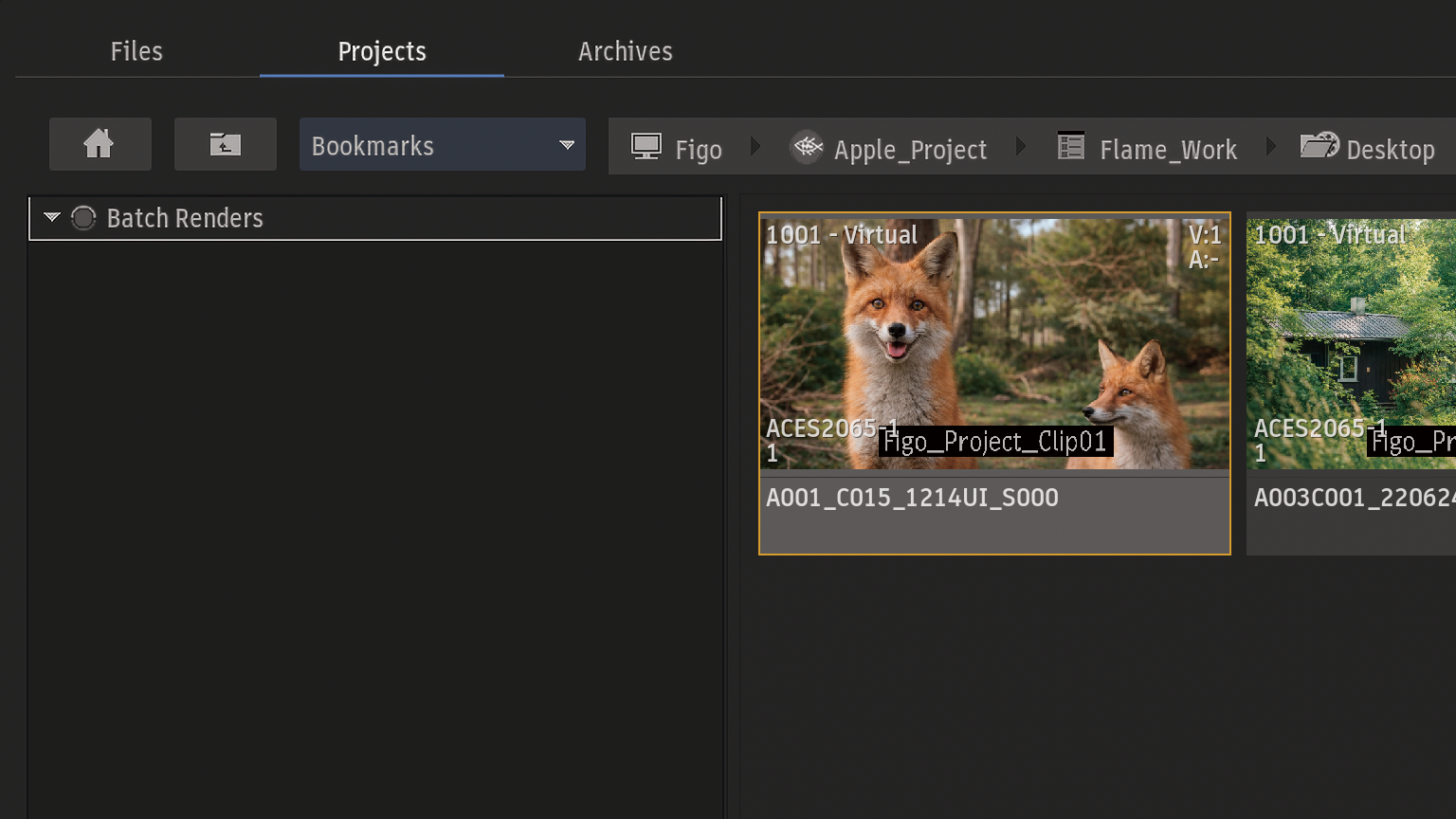This screenshot has width=1456, height=819.
Task: Click the Desktop folder icon in breadcrumb
Action: coord(1319,146)
